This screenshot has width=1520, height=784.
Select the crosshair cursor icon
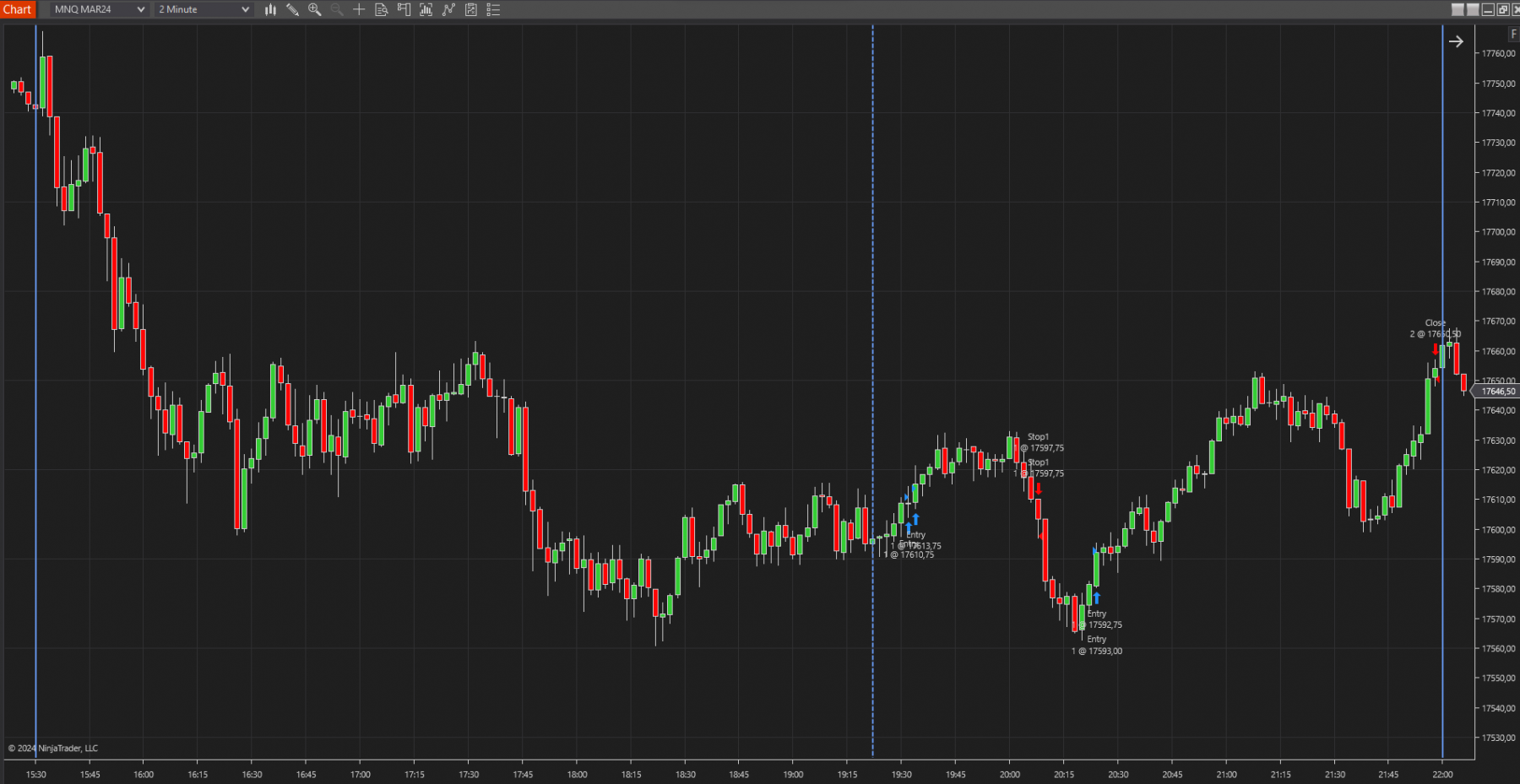pos(359,9)
